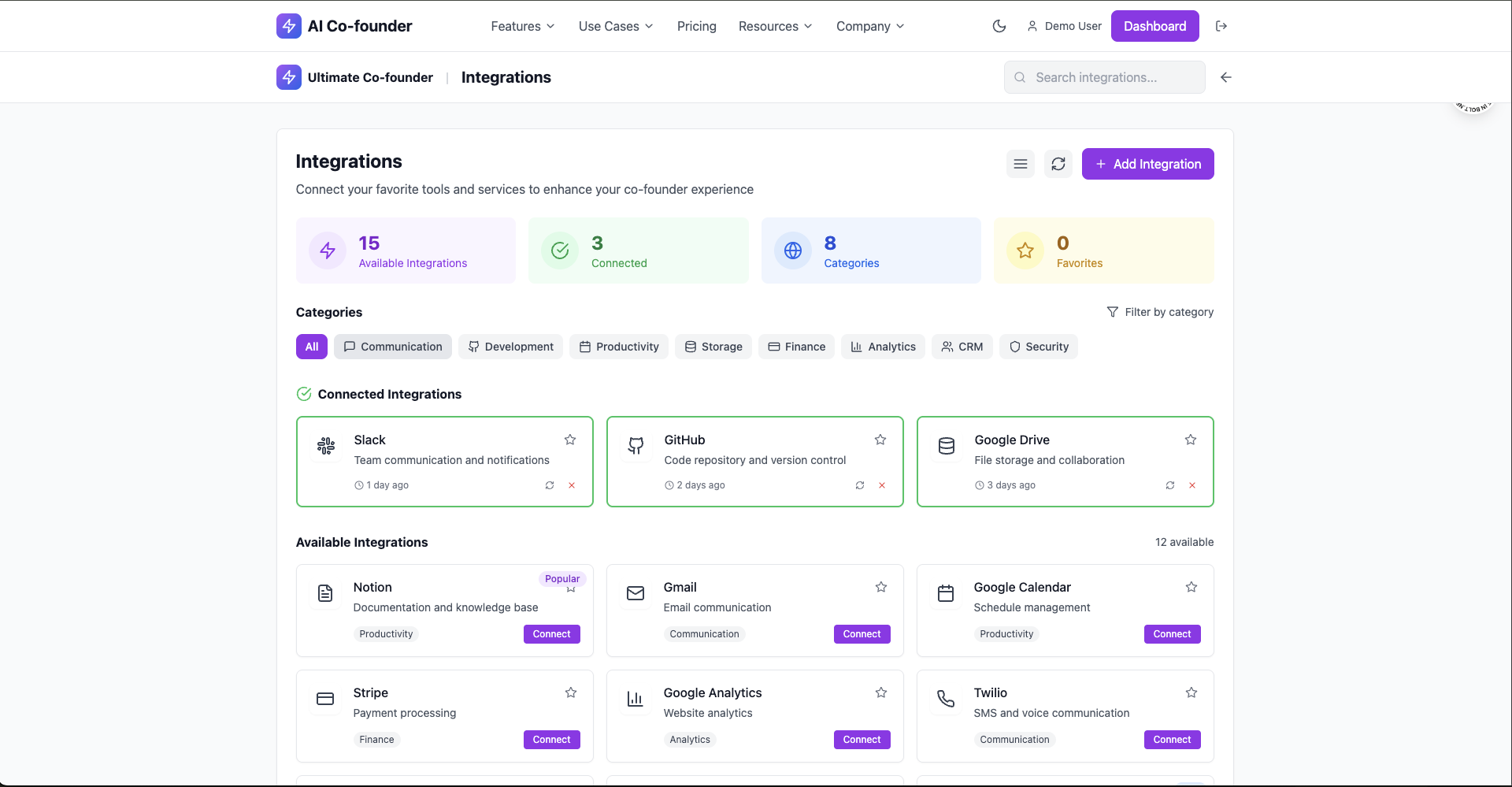Image resolution: width=1512 pixels, height=787 pixels.
Task: Filter by Analytics category chip
Action: coord(884,347)
